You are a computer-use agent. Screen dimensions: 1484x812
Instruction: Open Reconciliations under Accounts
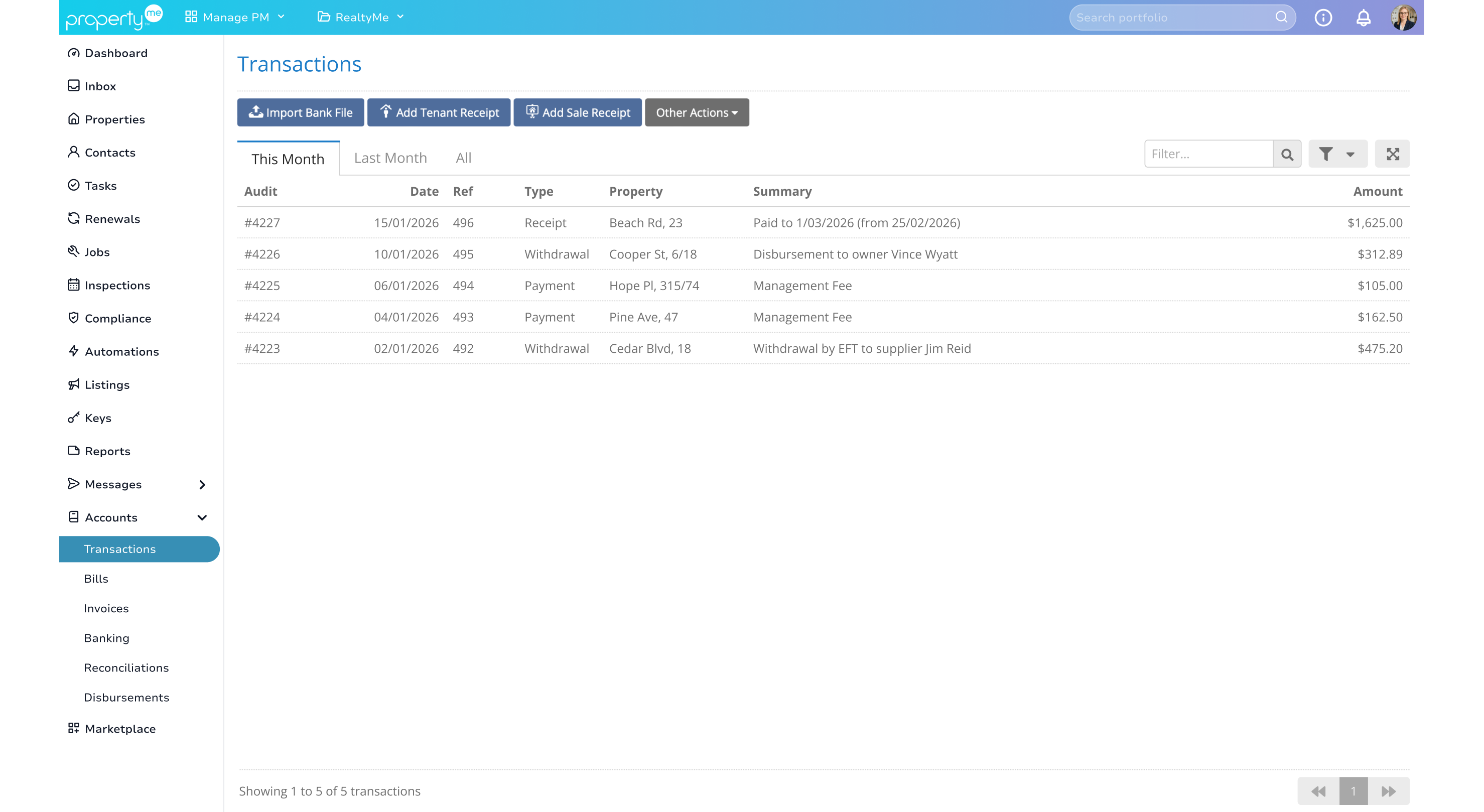pyautogui.click(x=126, y=667)
